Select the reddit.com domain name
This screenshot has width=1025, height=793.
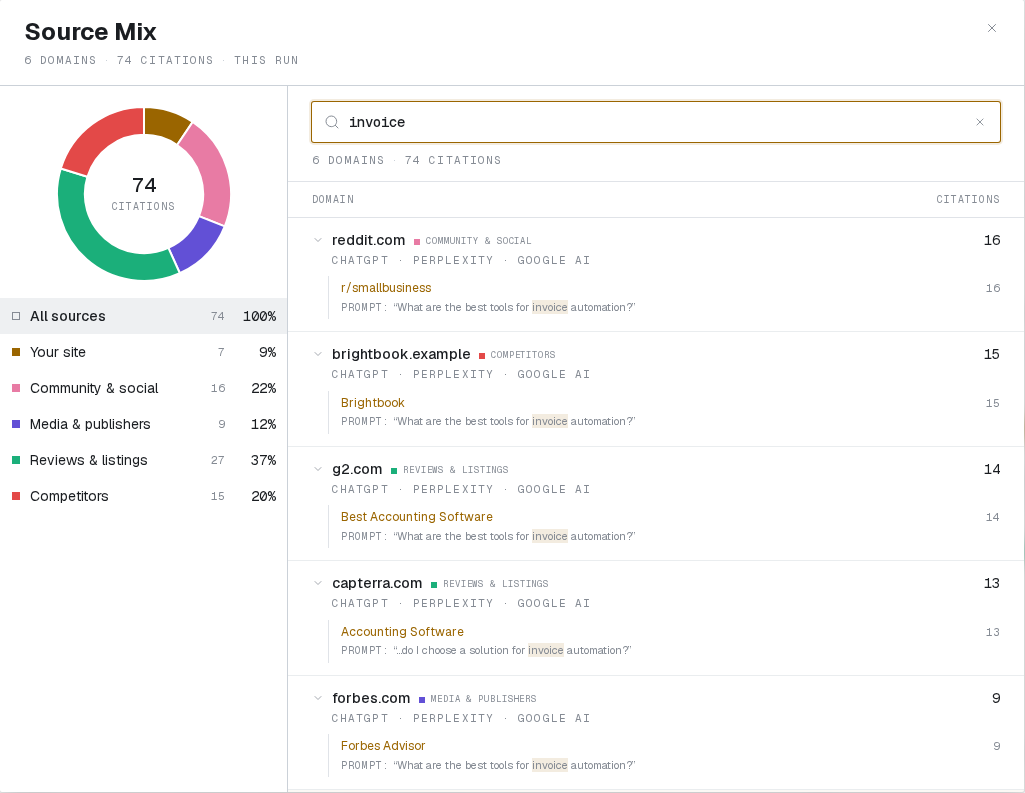[x=369, y=240]
